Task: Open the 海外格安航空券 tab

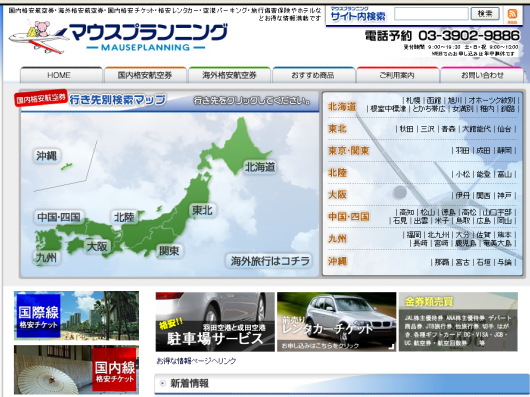Action: 229,75
